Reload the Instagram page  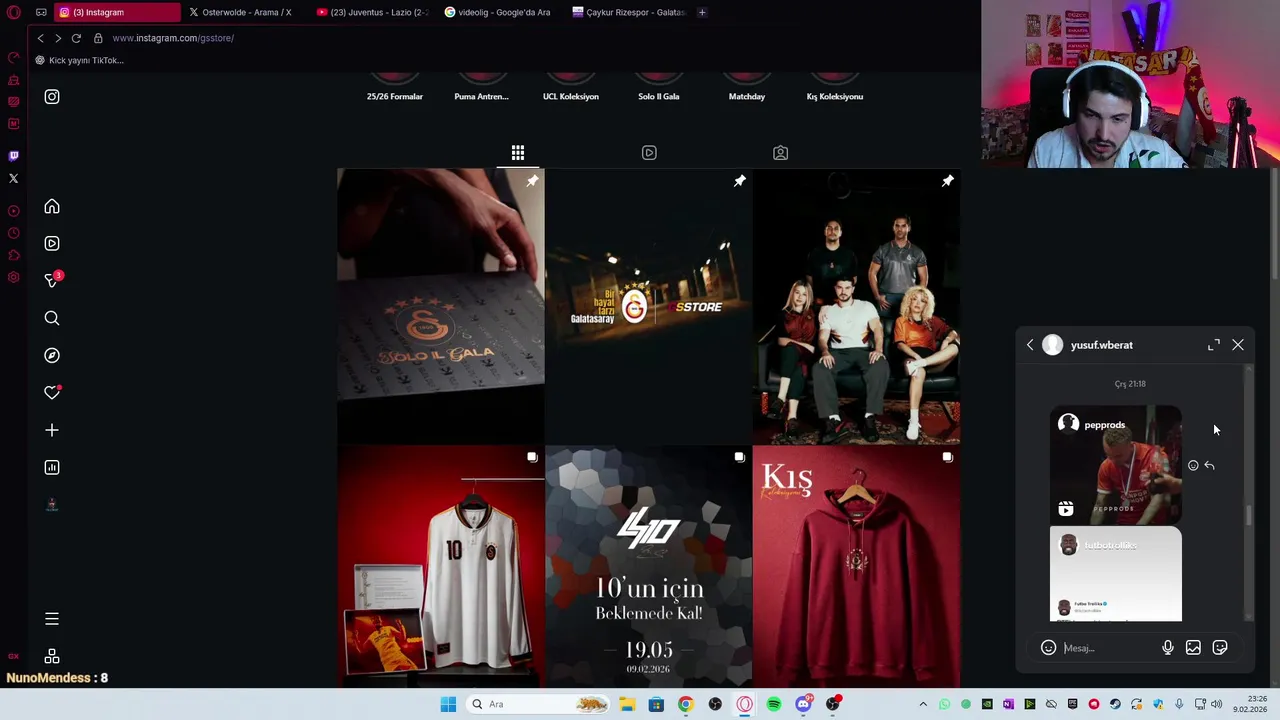point(76,38)
